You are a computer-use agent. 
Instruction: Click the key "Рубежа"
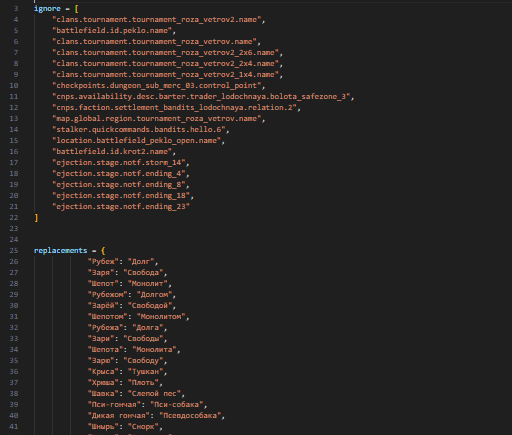coord(105,328)
